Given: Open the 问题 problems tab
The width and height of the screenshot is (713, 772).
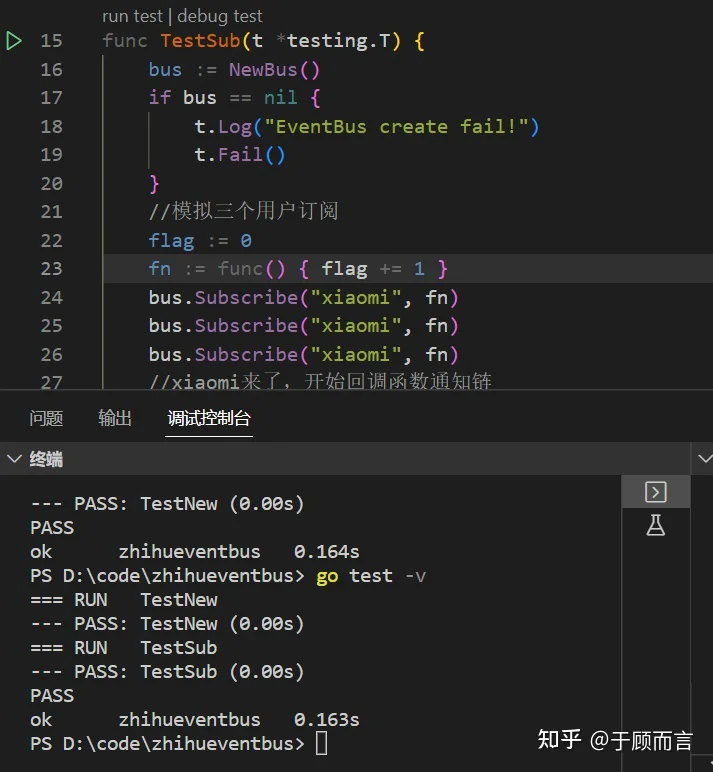Looking at the screenshot, I should [x=46, y=418].
